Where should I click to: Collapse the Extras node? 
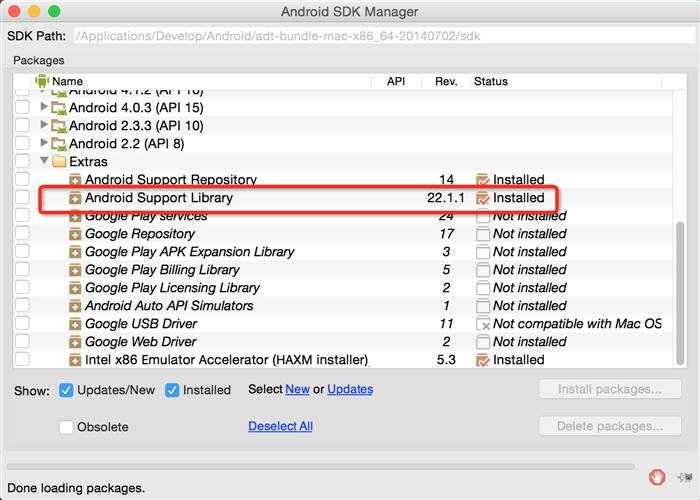click(x=44, y=160)
